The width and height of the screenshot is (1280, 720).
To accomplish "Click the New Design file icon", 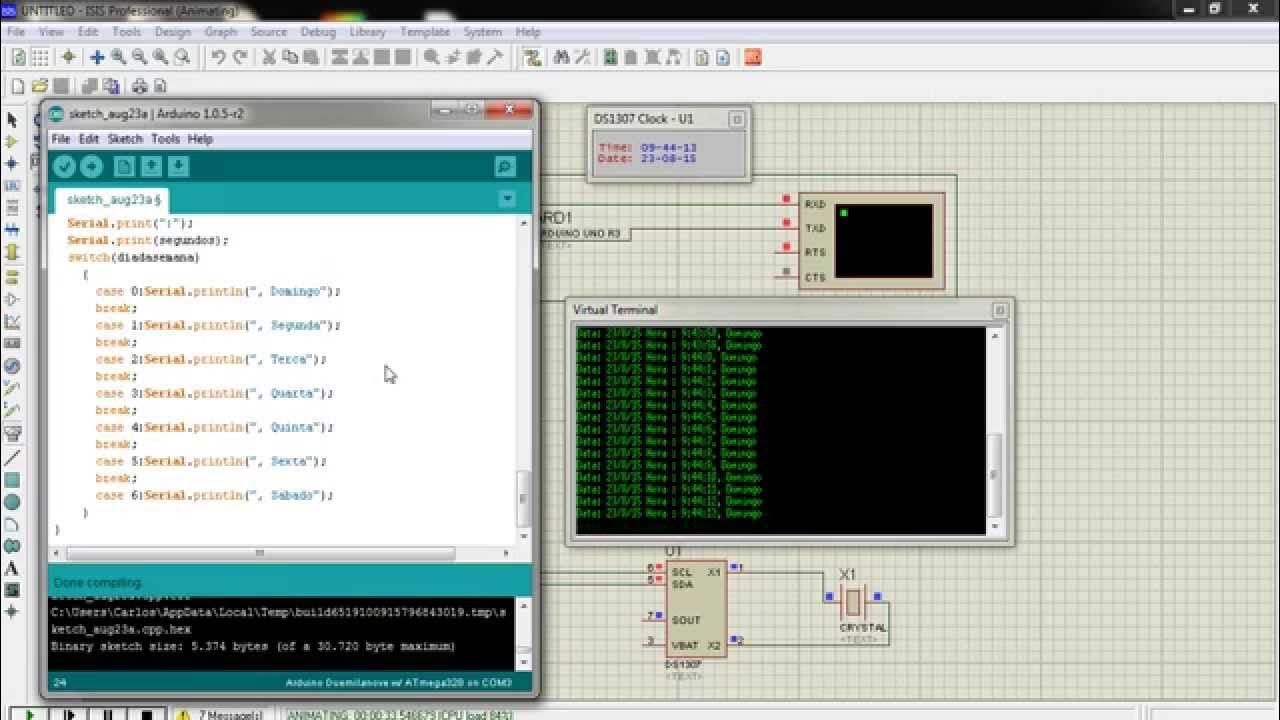I will click(17, 87).
